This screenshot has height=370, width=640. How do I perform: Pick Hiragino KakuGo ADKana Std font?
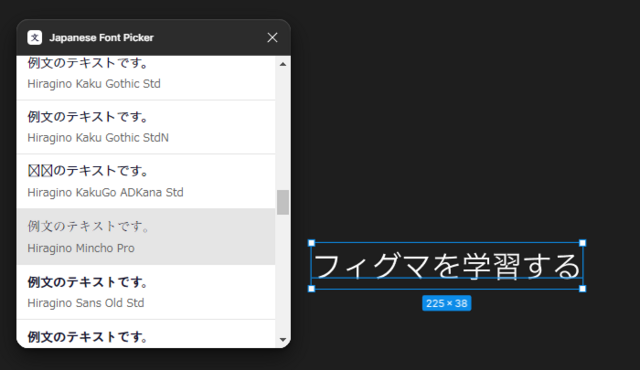[146, 182]
